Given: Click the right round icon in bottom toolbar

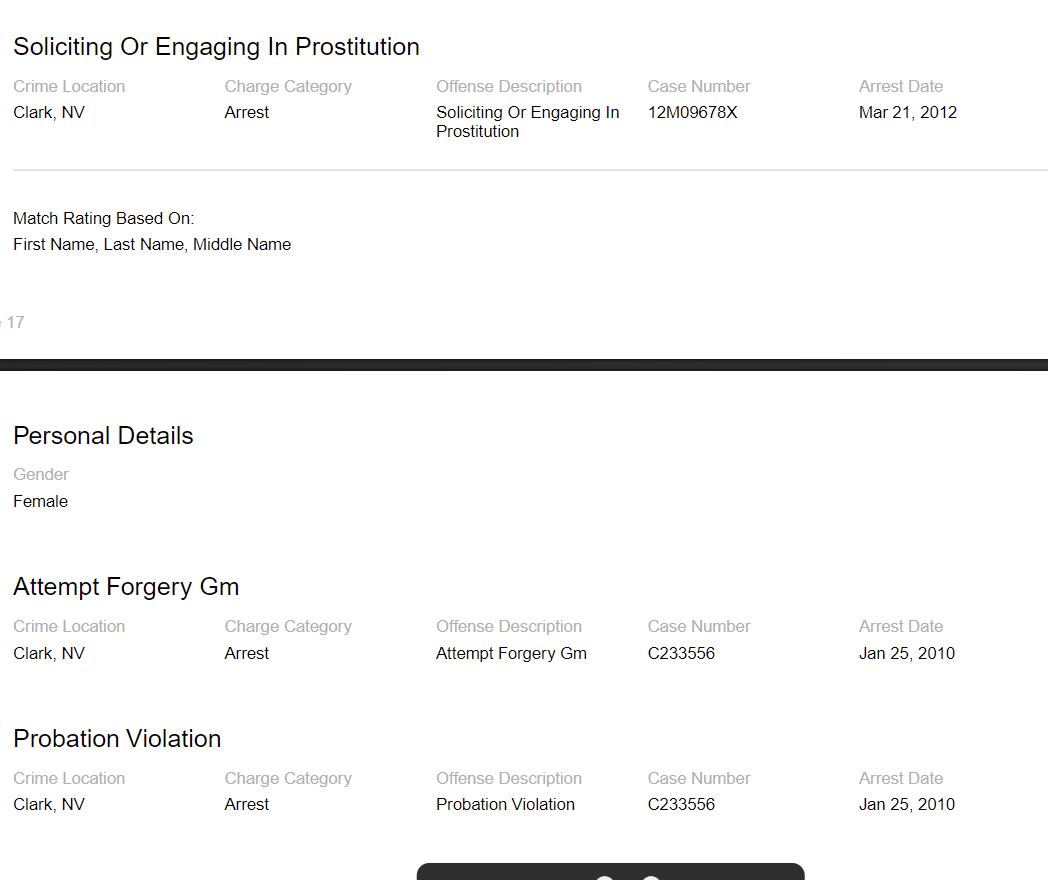Looking at the screenshot, I should point(651,877).
